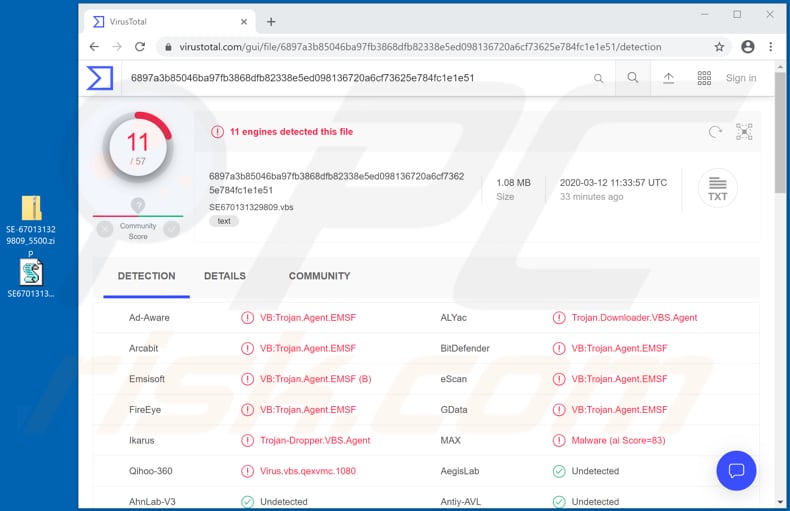Viewport: 790px width, 511px height.
Task: Click the page vertical scrollbar thumb
Action: coord(780,132)
